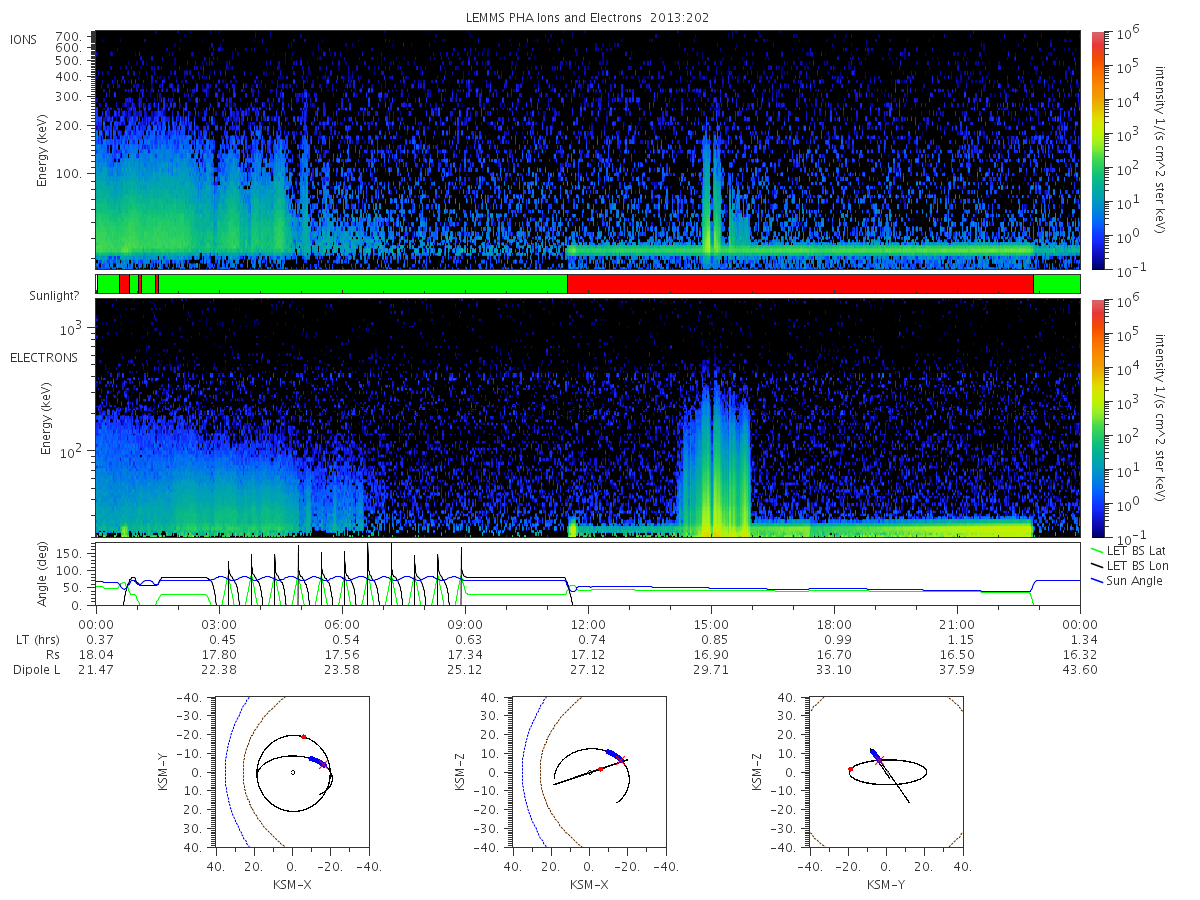Click the KSM-X versus KSM-Y orbit plot
Image resolution: width=1200 pixels, height=900 pixels.
(x=292, y=772)
